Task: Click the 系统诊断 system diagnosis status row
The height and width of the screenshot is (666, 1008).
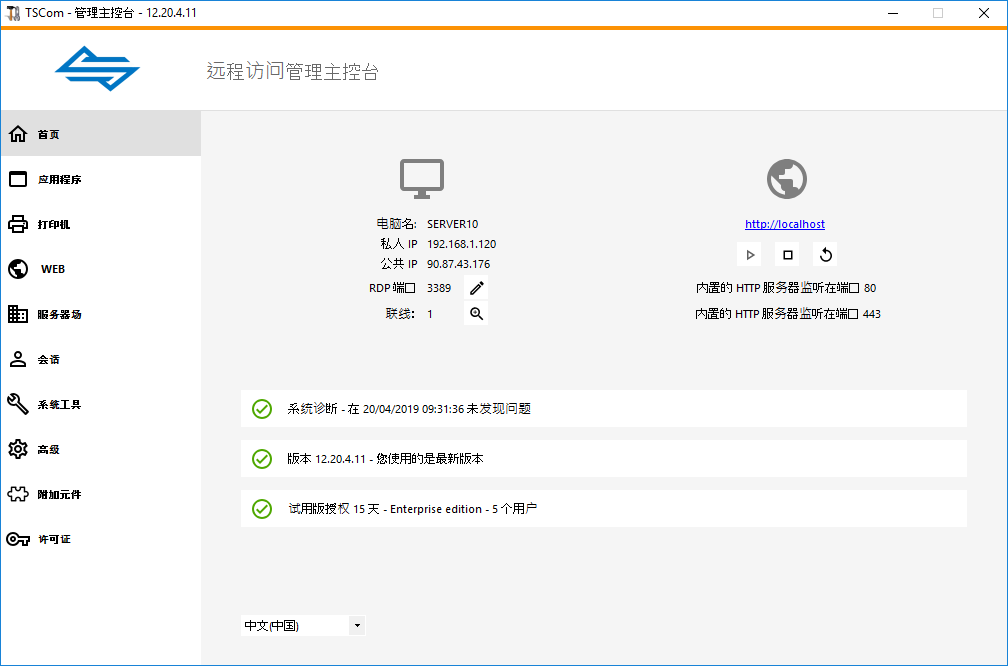Action: [x=603, y=408]
